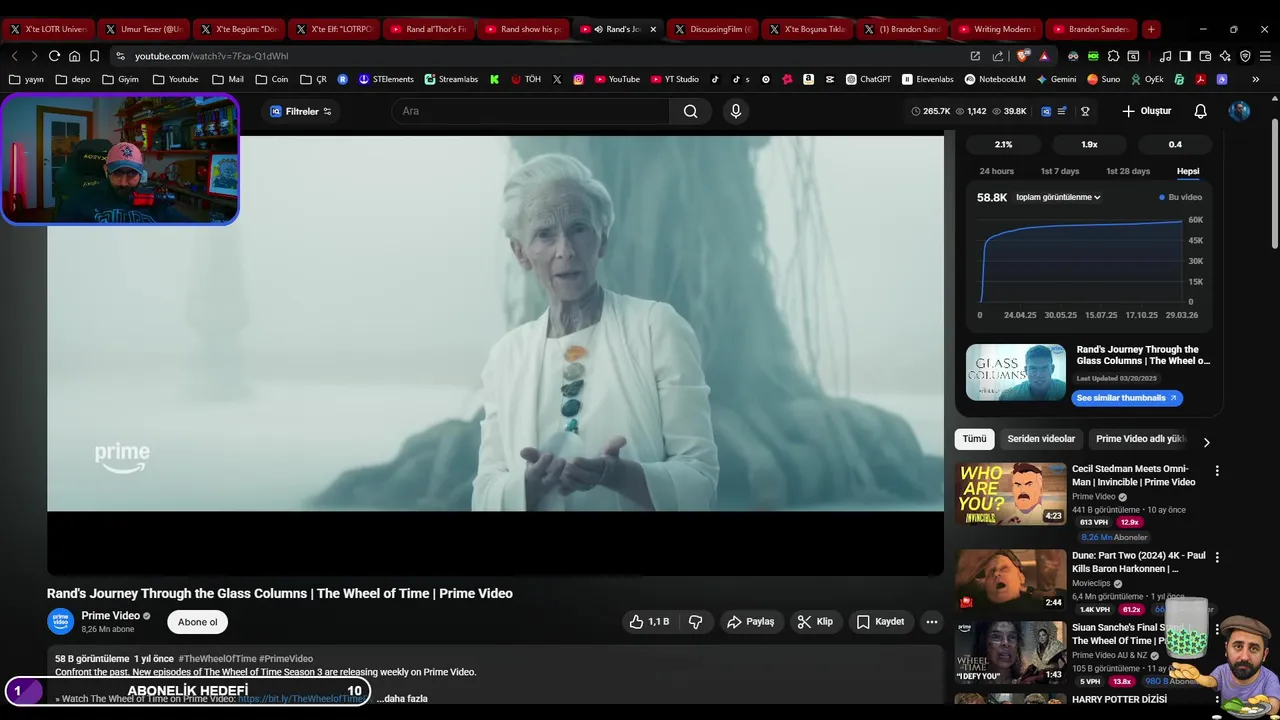
Task: Click the Oluştur create button
Action: pyautogui.click(x=1146, y=111)
